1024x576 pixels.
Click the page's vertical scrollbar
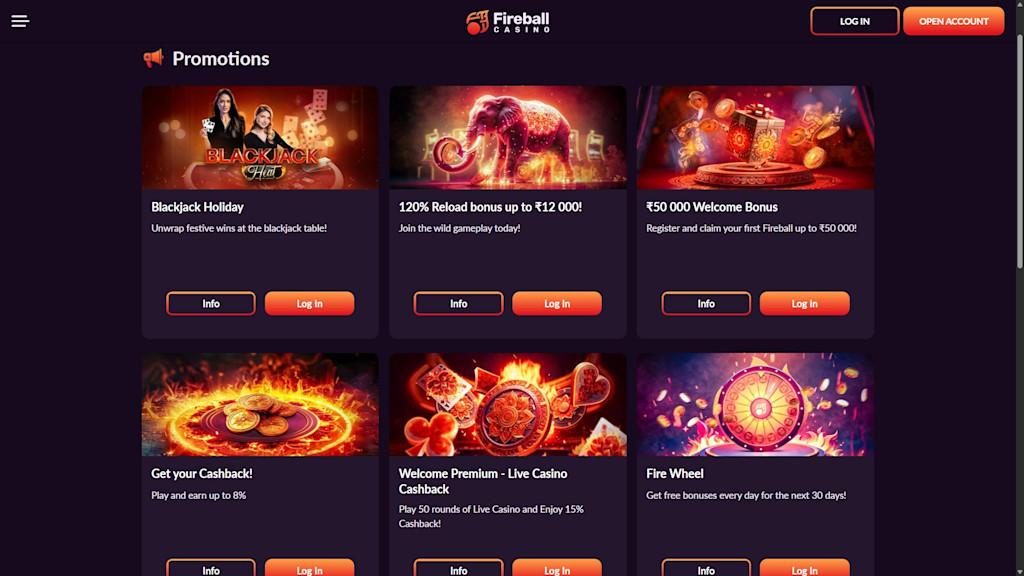[x=1018, y=150]
